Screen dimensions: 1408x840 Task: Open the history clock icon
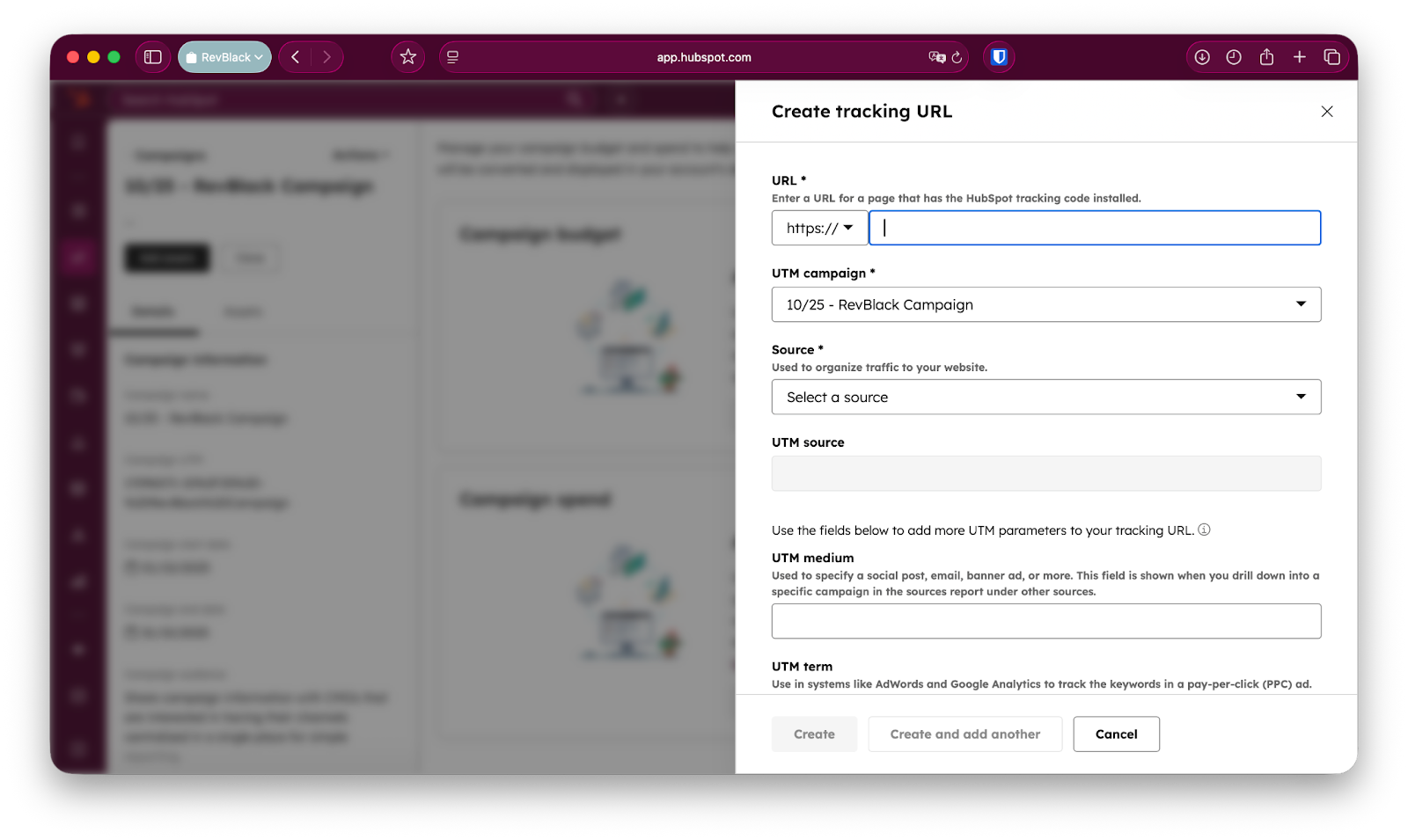point(1234,57)
